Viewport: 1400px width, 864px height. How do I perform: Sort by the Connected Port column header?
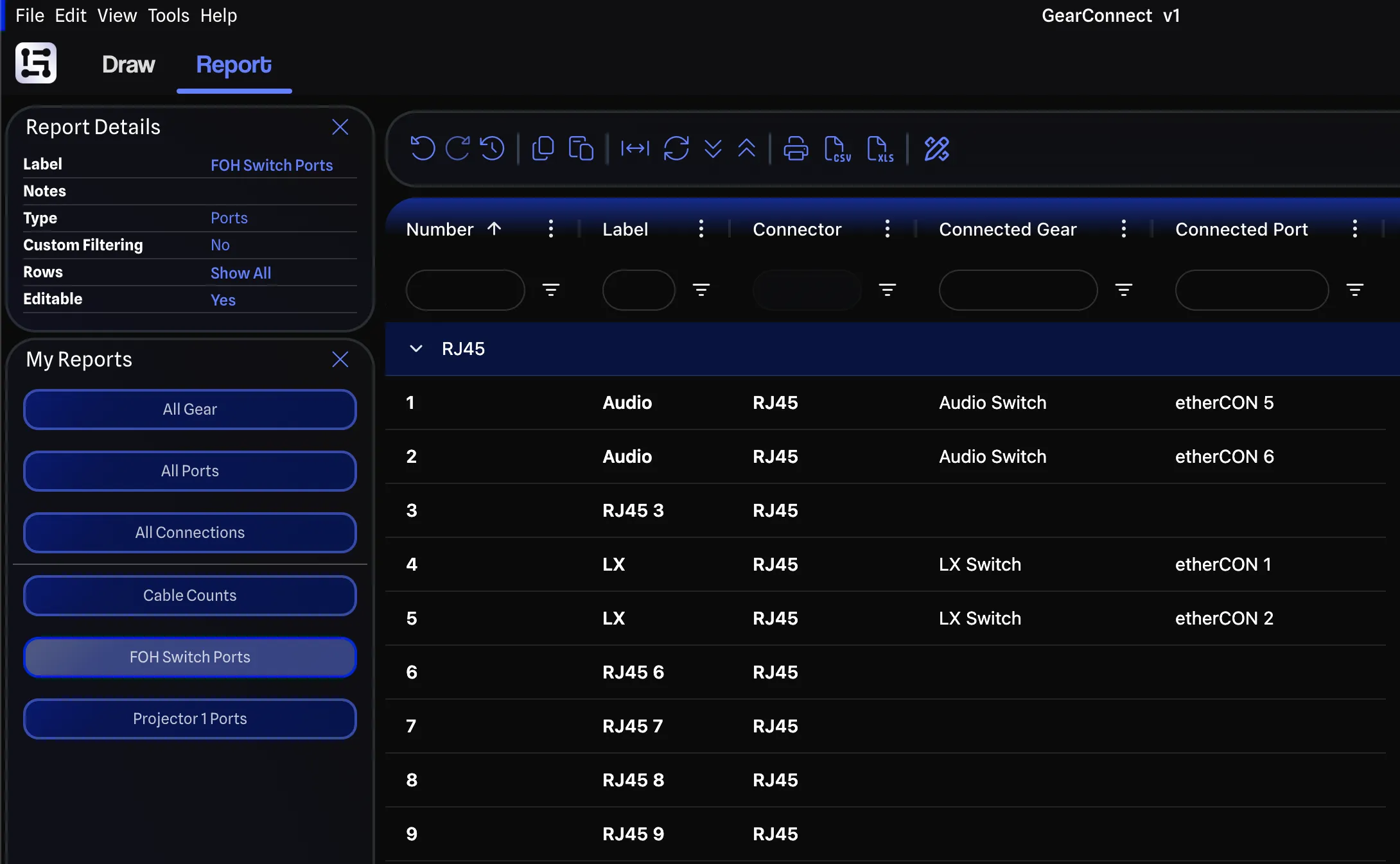1241,229
